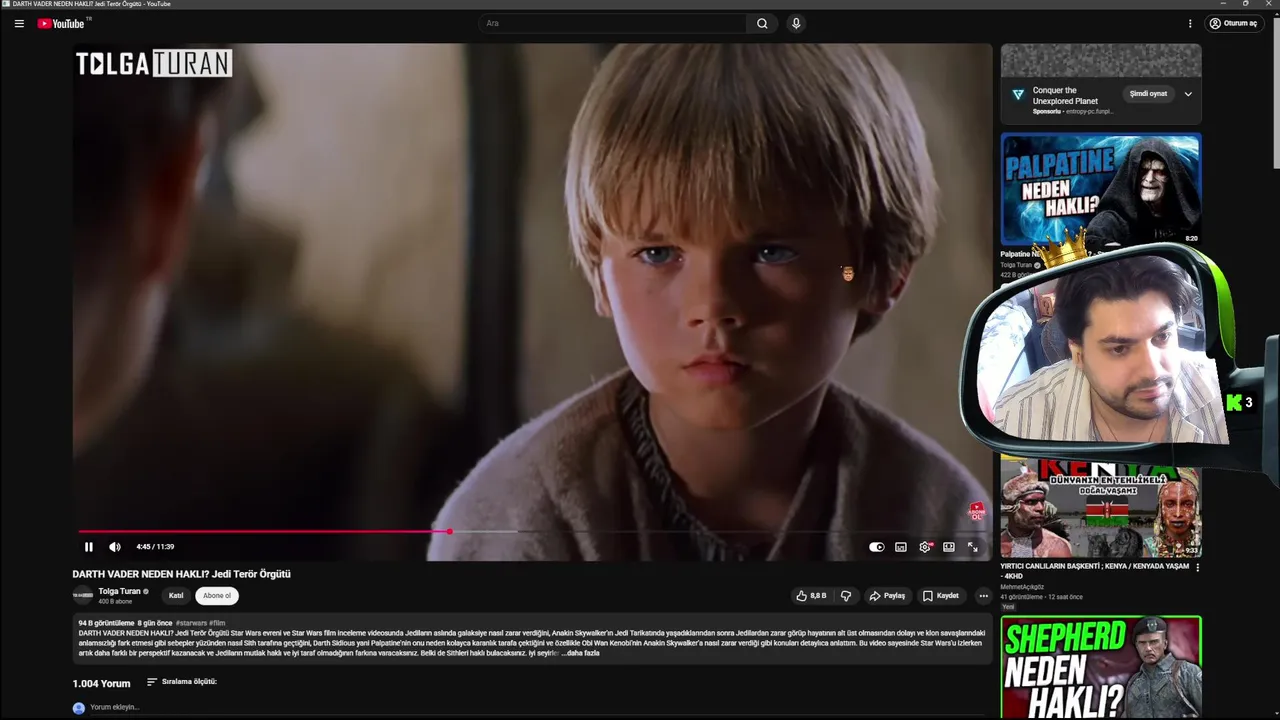Switch to theater mode
This screenshot has width=1280, height=720.
(949, 547)
